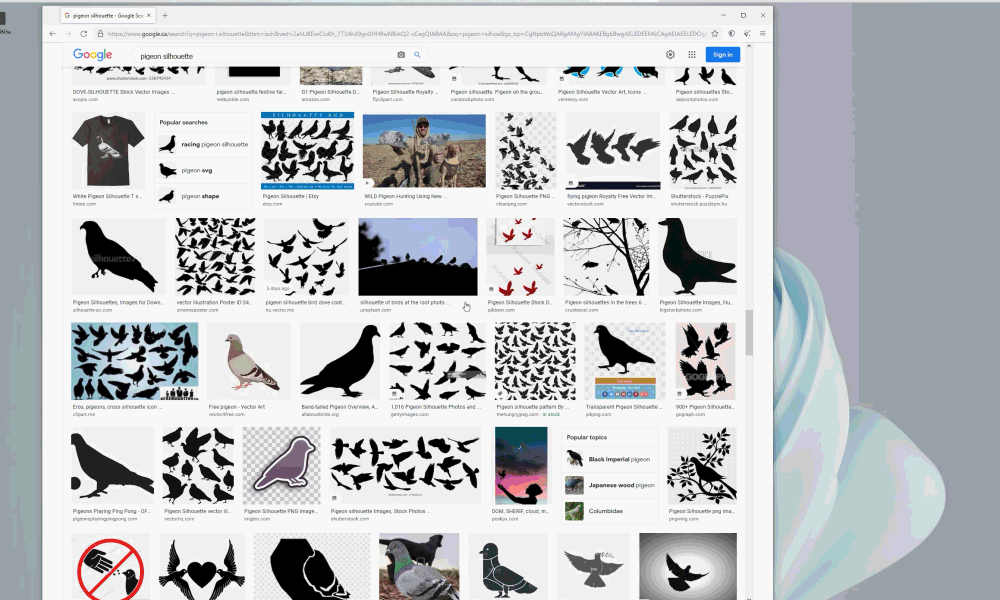Viewport: 1000px width, 600px height.
Task: Open the Google apps grid
Action: tap(691, 55)
